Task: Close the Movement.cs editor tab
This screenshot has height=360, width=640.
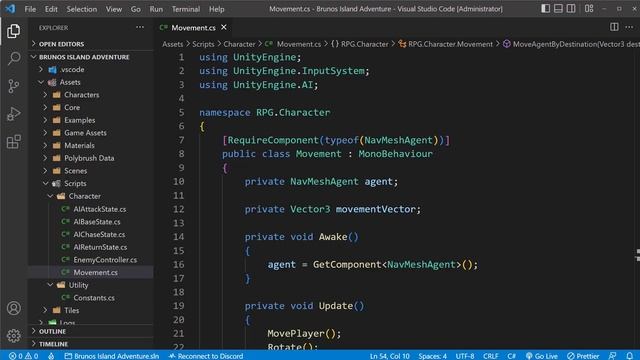Action: tap(224, 27)
